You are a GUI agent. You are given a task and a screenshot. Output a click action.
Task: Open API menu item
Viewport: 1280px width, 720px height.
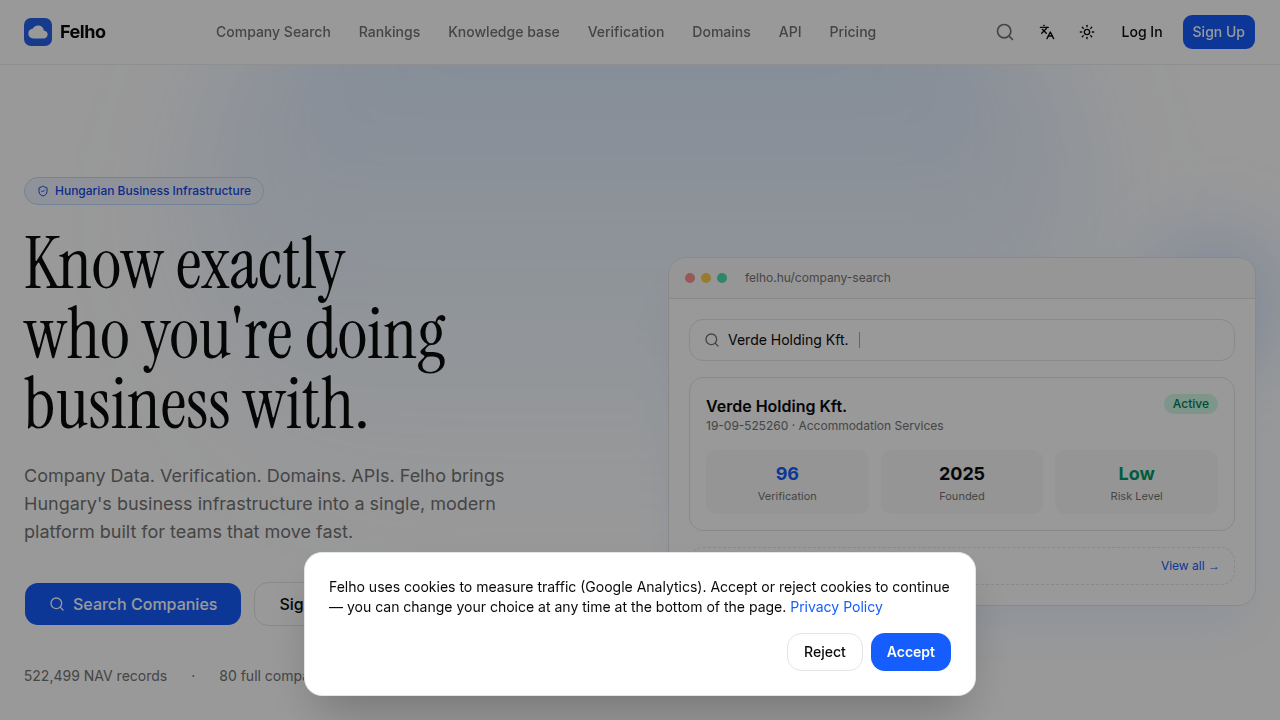pyautogui.click(x=790, y=32)
